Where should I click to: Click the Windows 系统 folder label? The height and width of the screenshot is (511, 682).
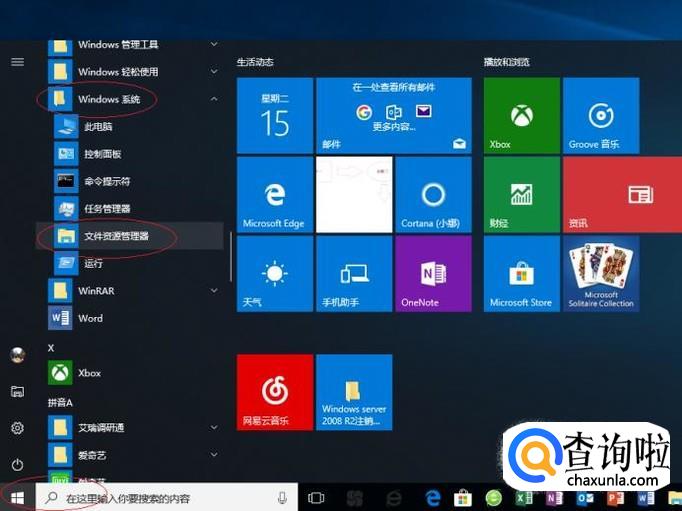tap(109, 99)
